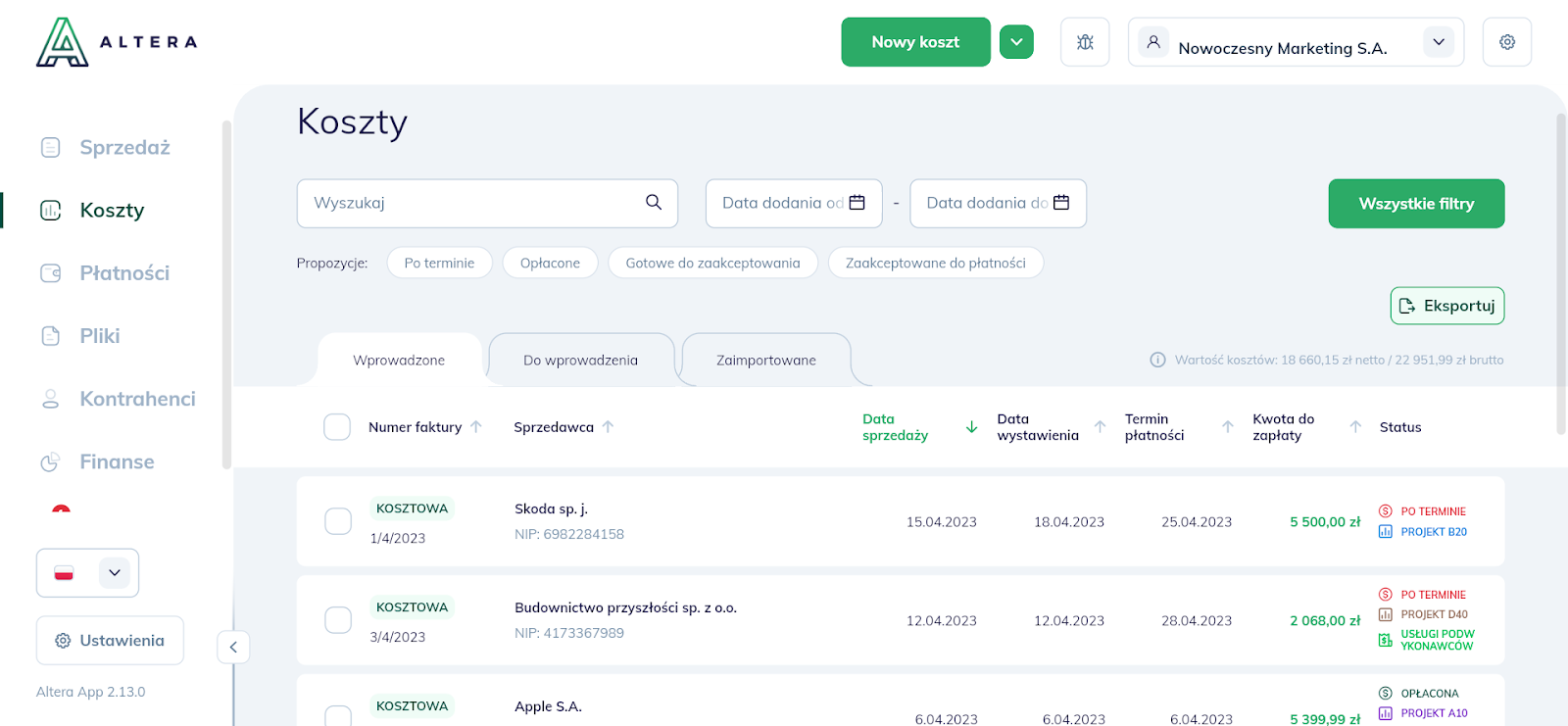Click Usługi podwykonawców status icon
This screenshot has width=1568, height=726.
point(1386,640)
